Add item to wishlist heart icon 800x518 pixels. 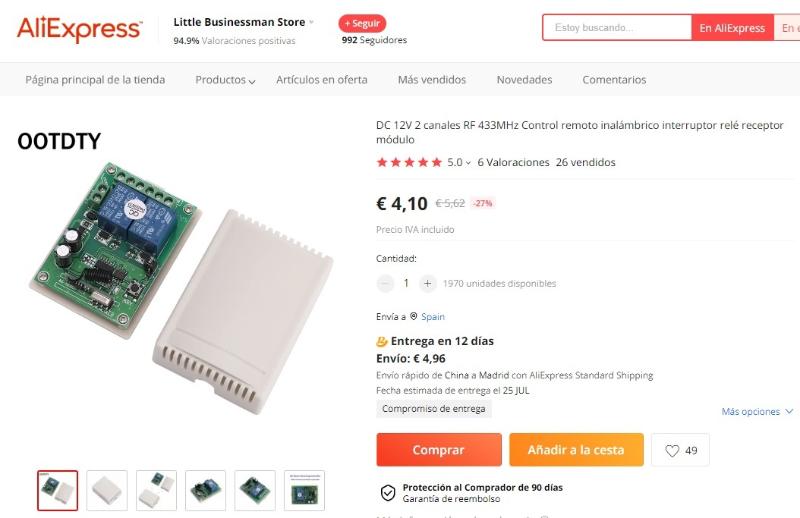tap(672, 451)
